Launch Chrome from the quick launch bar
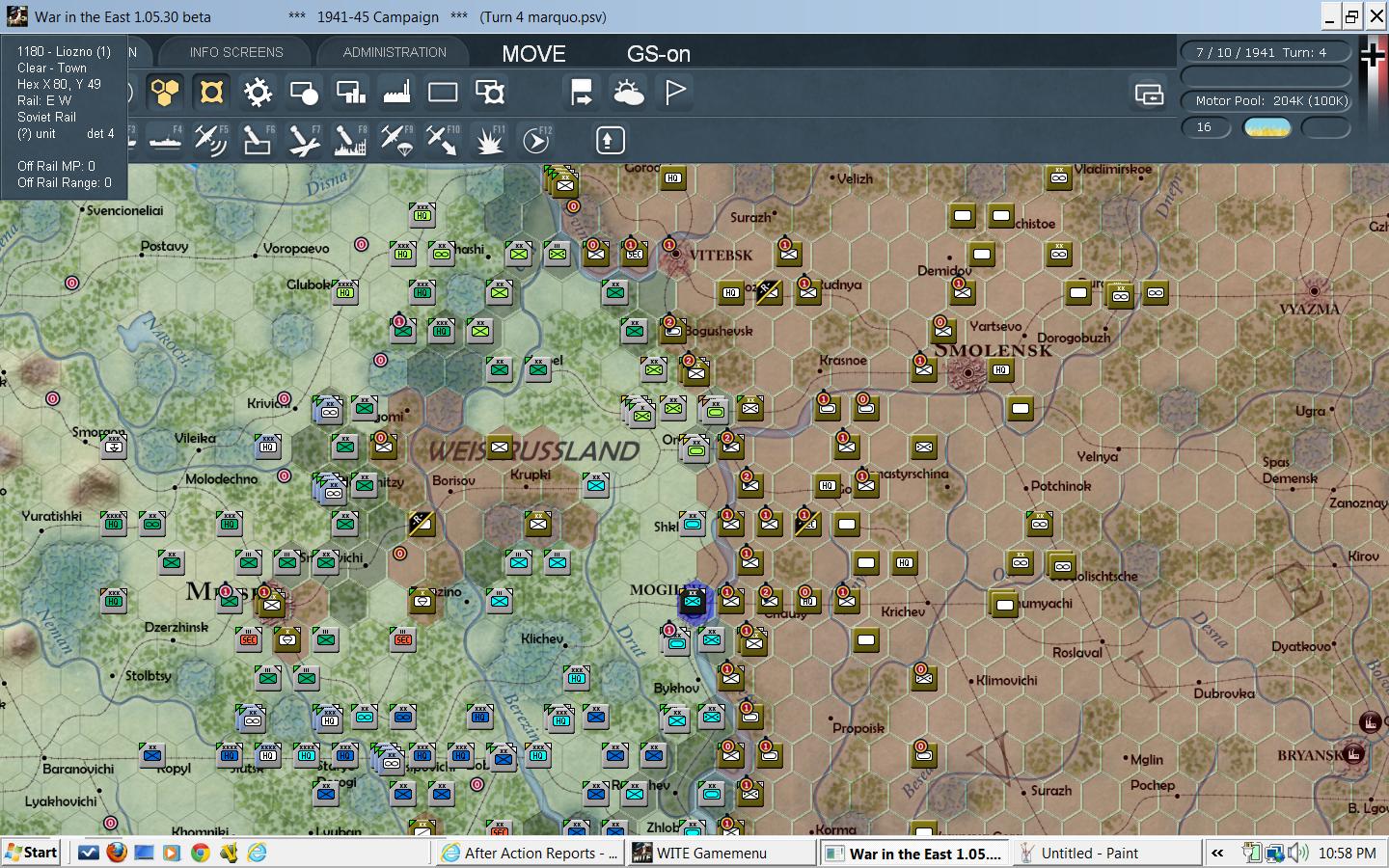1389x868 pixels. point(201,853)
